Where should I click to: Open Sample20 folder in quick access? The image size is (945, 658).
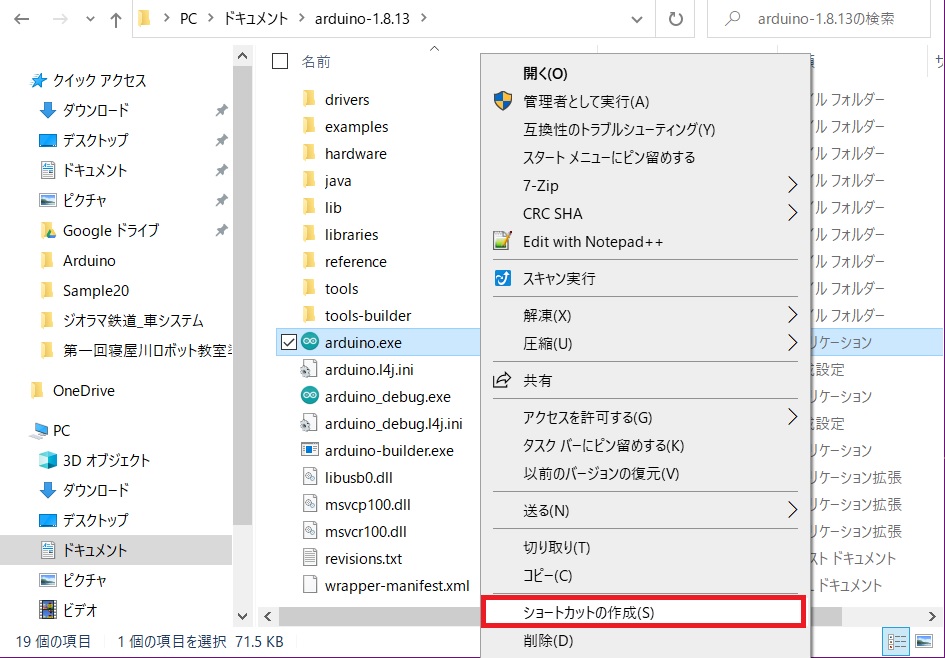pos(96,290)
